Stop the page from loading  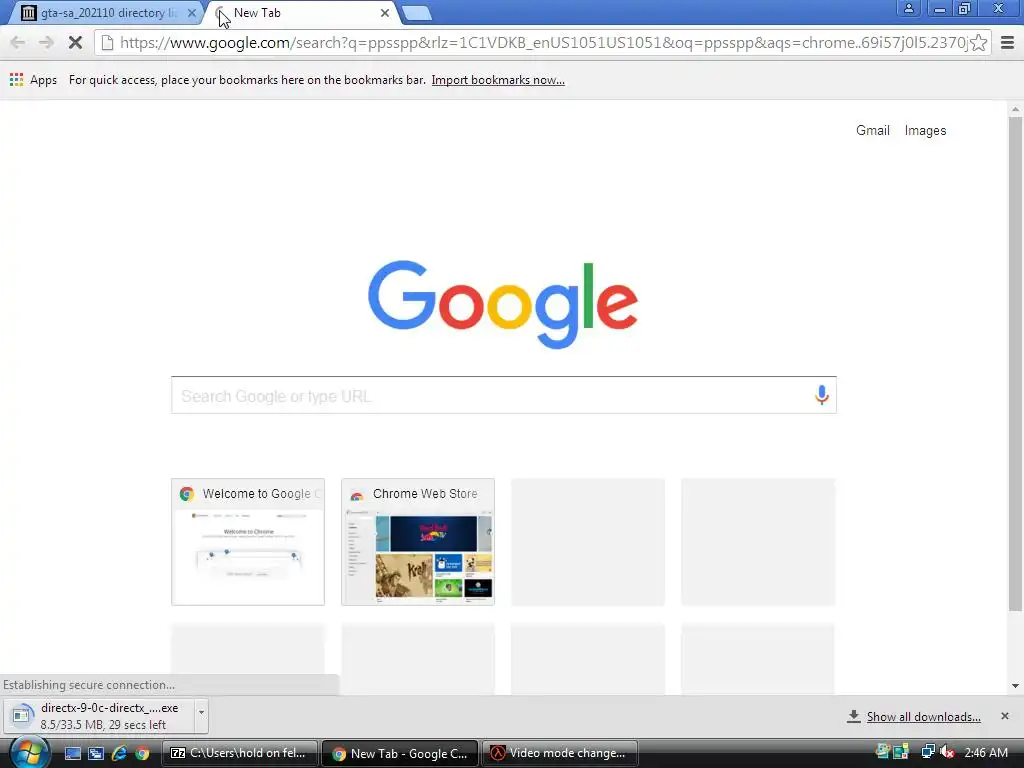75,43
